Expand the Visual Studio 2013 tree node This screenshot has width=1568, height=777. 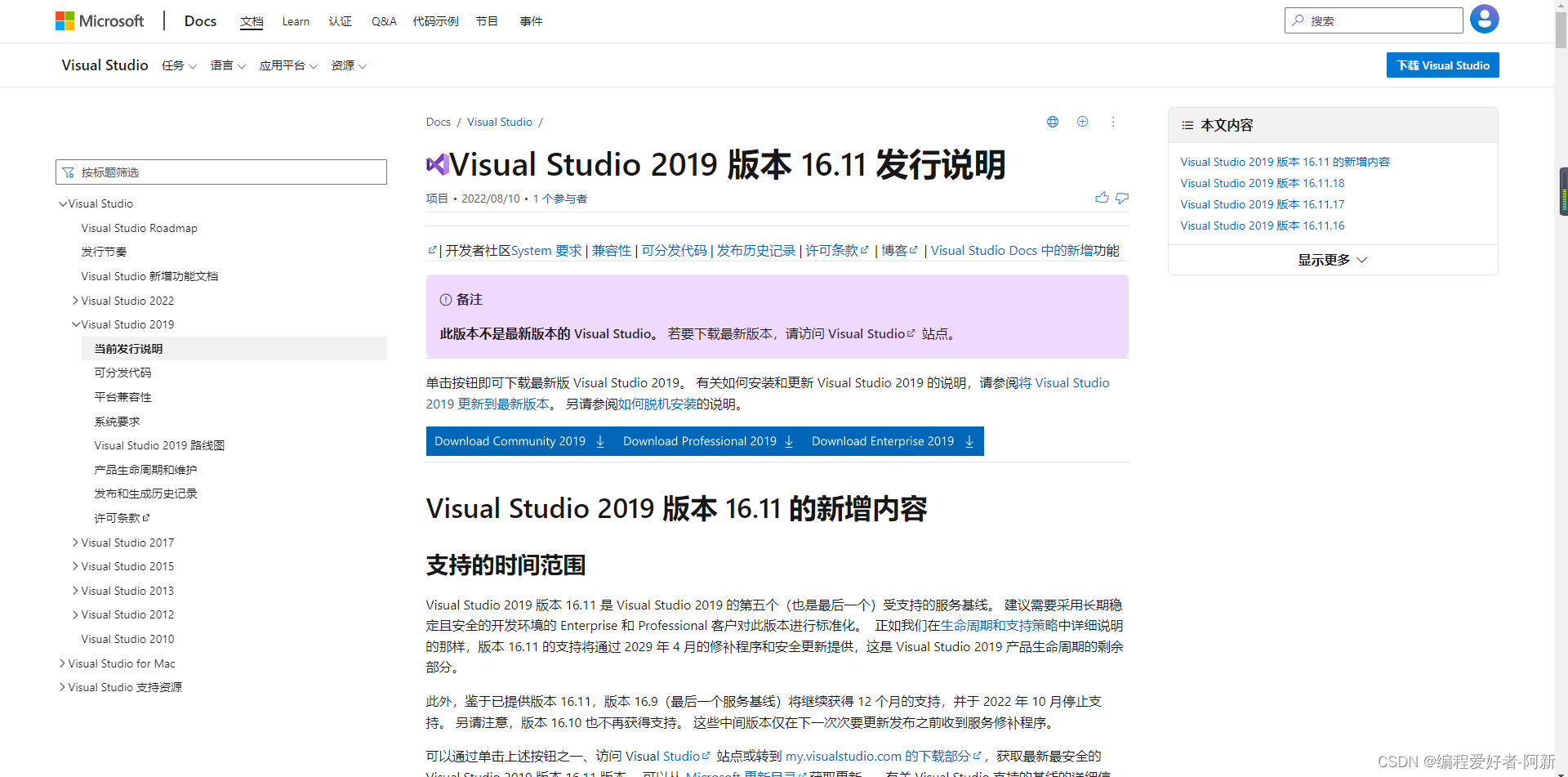pyautogui.click(x=76, y=591)
